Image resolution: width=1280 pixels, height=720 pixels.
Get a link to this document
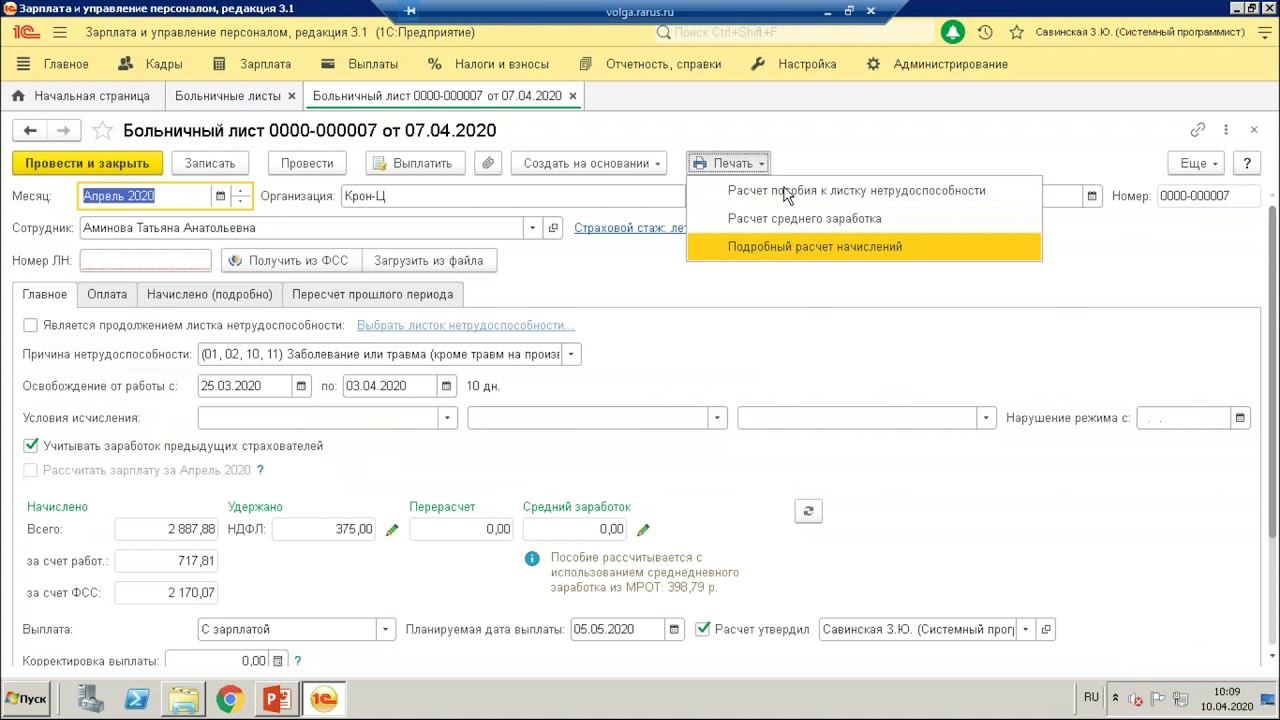[1198, 130]
